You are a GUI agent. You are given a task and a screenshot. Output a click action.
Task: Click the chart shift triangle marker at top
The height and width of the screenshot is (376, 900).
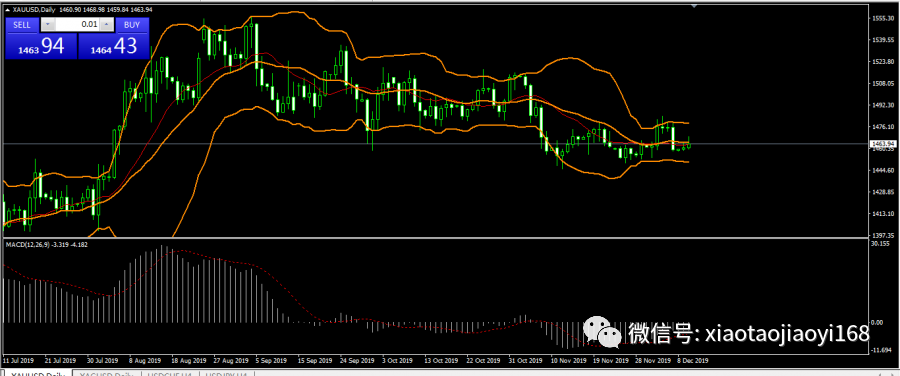[695, 5]
